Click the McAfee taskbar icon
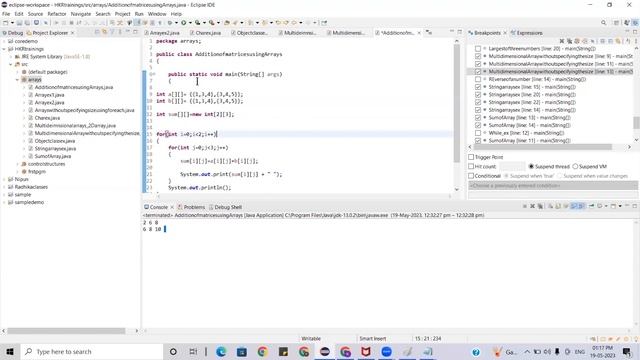Screen dimensions: 640x360 [x=366, y=351]
